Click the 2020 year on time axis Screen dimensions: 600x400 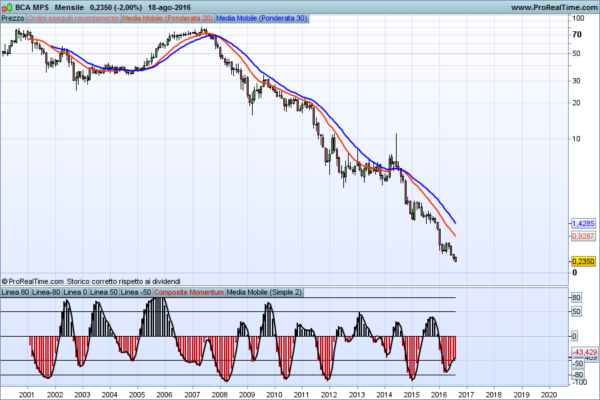549,394
